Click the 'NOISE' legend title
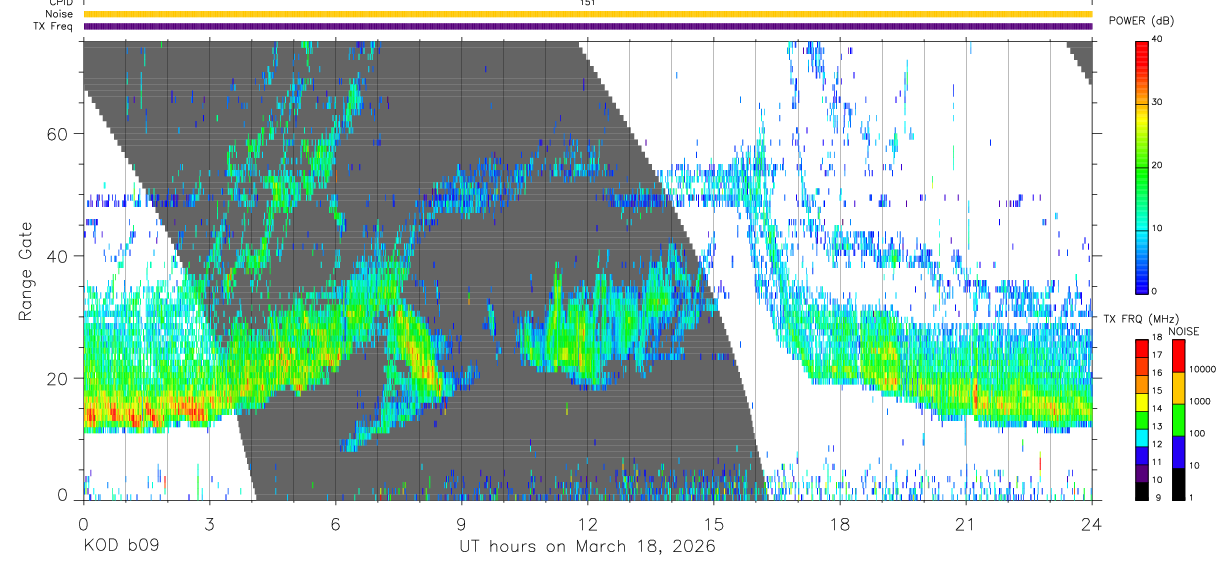This screenshot has height=567, width=1228. pyautogui.click(x=1184, y=331)
